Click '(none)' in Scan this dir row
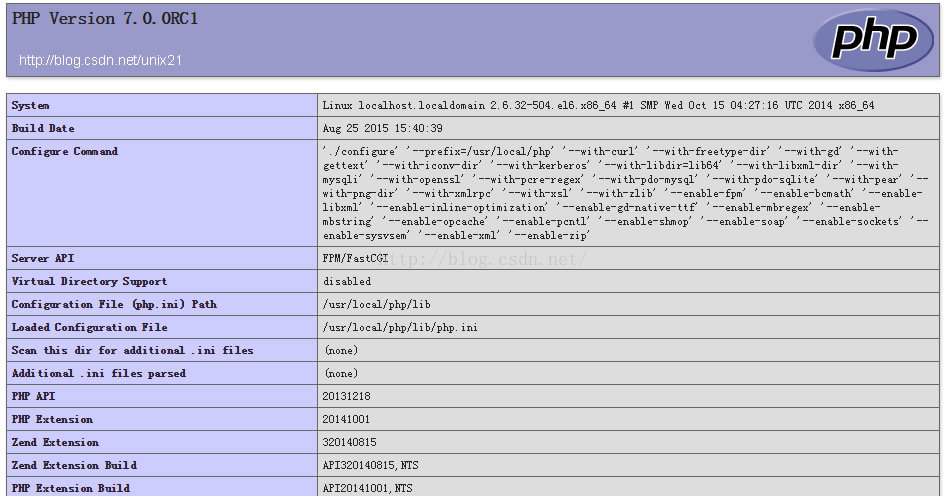 click(341, 350)
